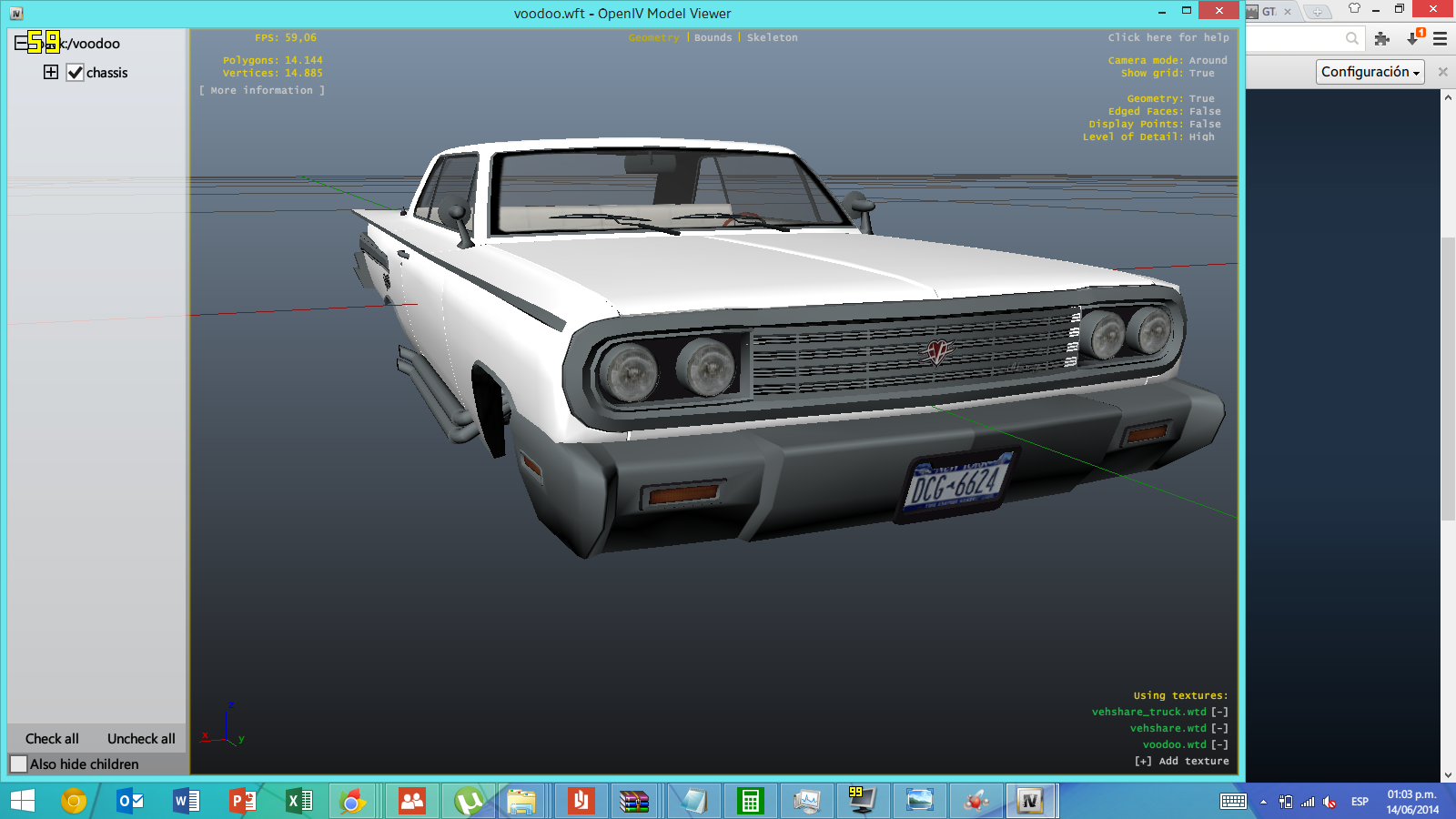Image resolution: width=1456 pixels, height=819 pixels.
Task: Open the yellow Chrome Canary taskbar icon
Action: 74,801
